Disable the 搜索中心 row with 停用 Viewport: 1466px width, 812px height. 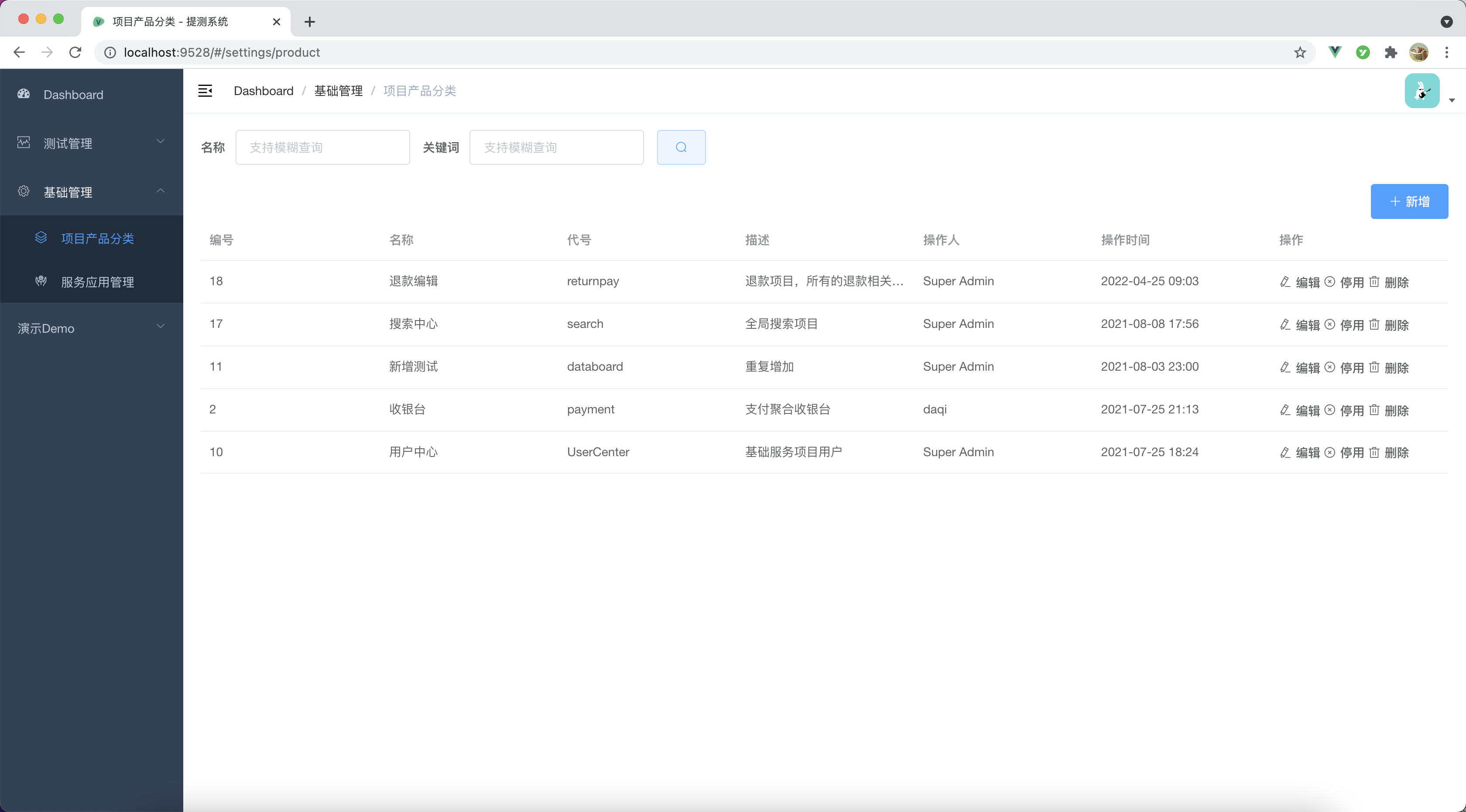(1344, 325)
